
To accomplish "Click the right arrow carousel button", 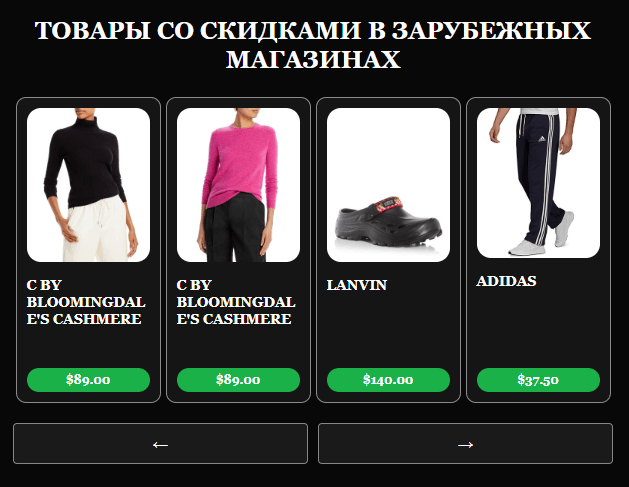I will [x=465, y=443].
